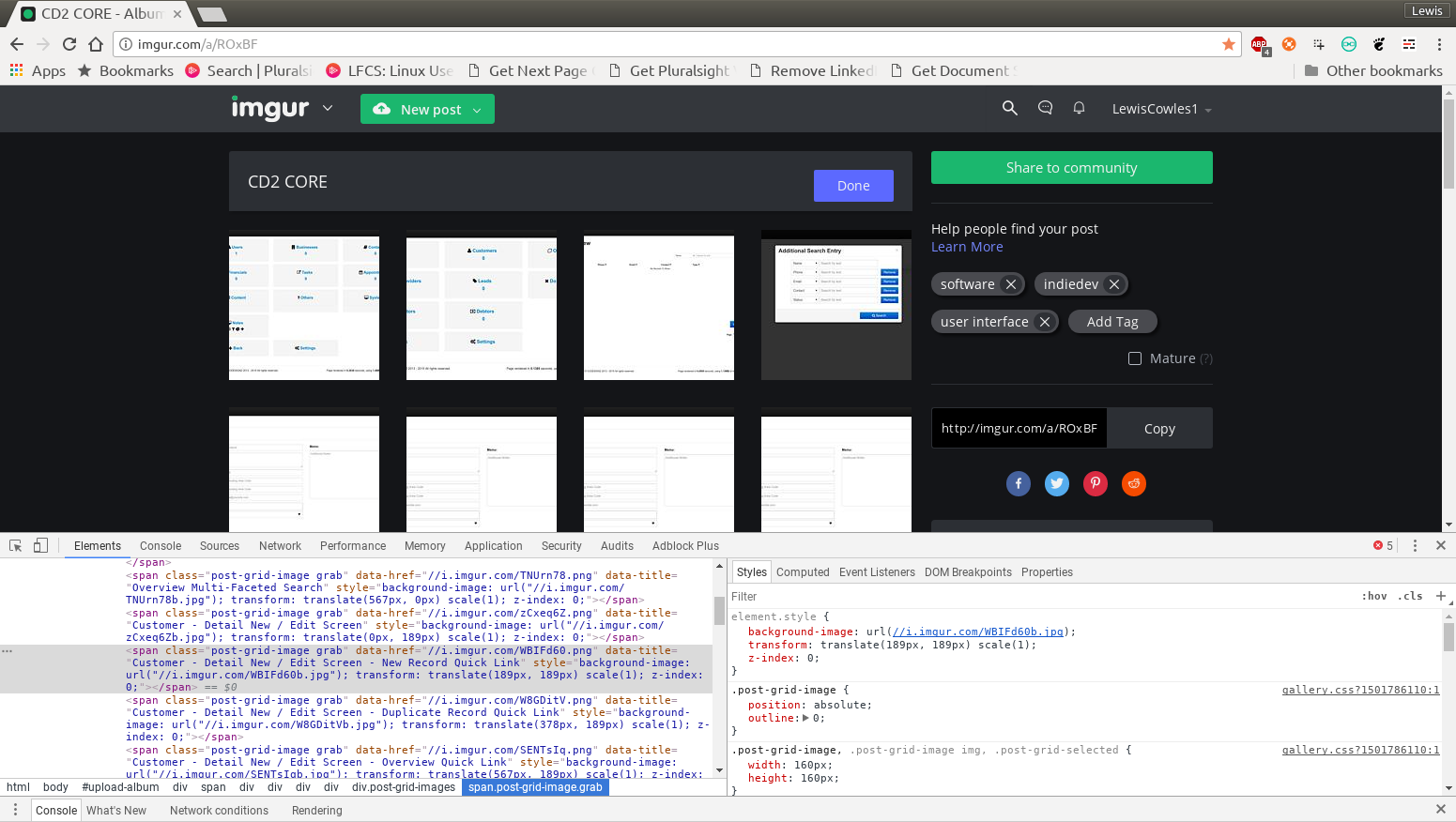The image size is (1456, 822).
Task: Share the album via Pinterest icon
Action: 1096,483
